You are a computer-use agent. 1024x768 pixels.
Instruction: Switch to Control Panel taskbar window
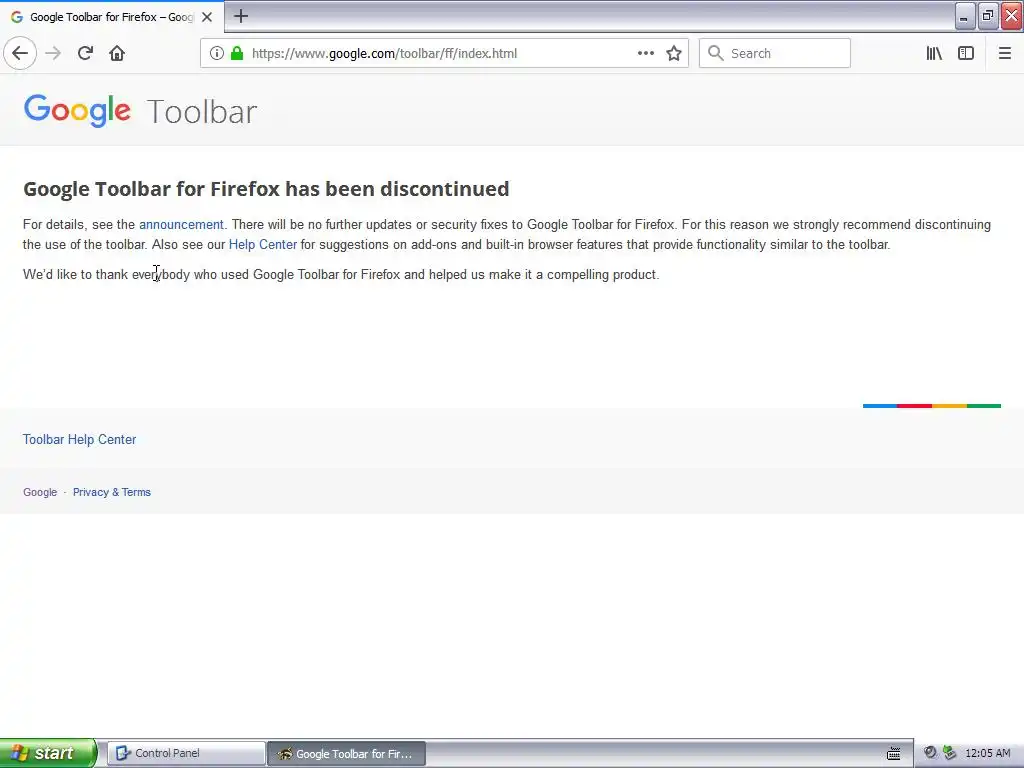tap(186, 753)
